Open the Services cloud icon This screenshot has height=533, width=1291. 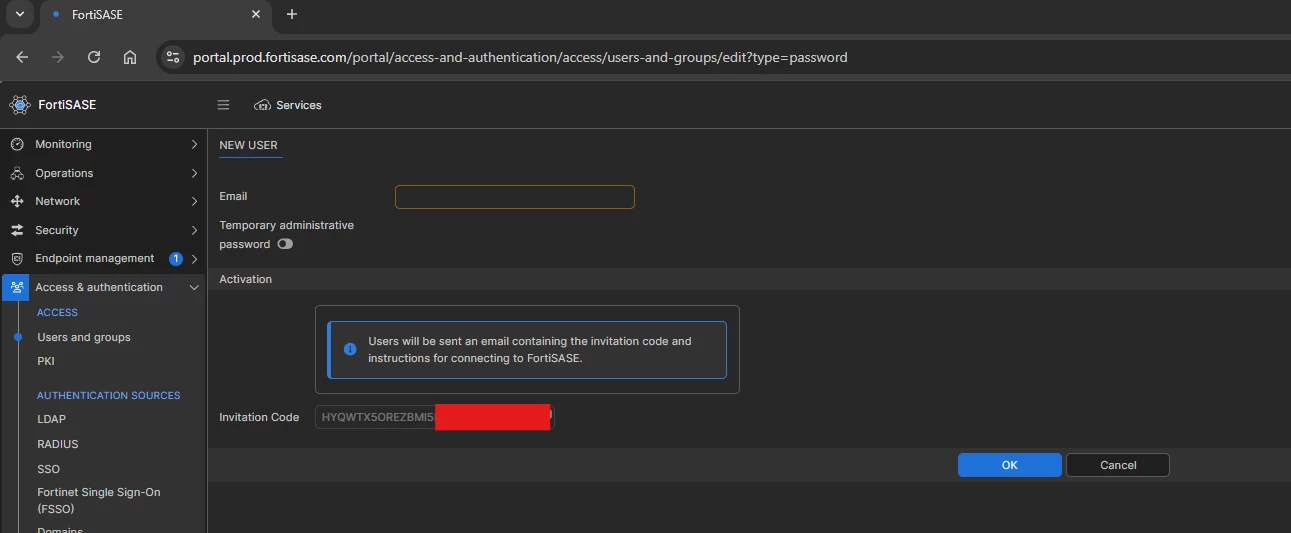pos(263,105)
